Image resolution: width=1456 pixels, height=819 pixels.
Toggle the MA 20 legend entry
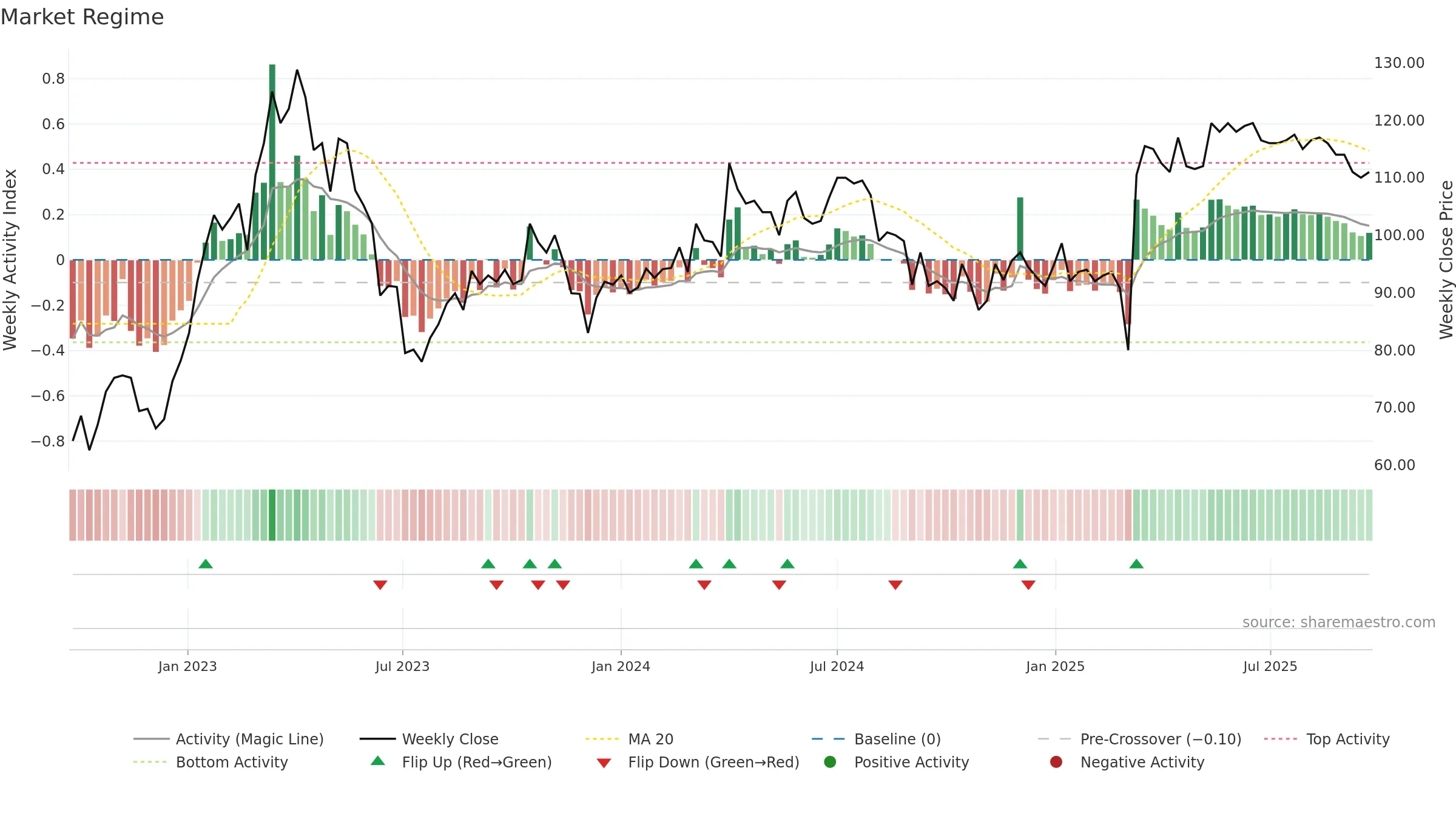(x=629, y=739)
